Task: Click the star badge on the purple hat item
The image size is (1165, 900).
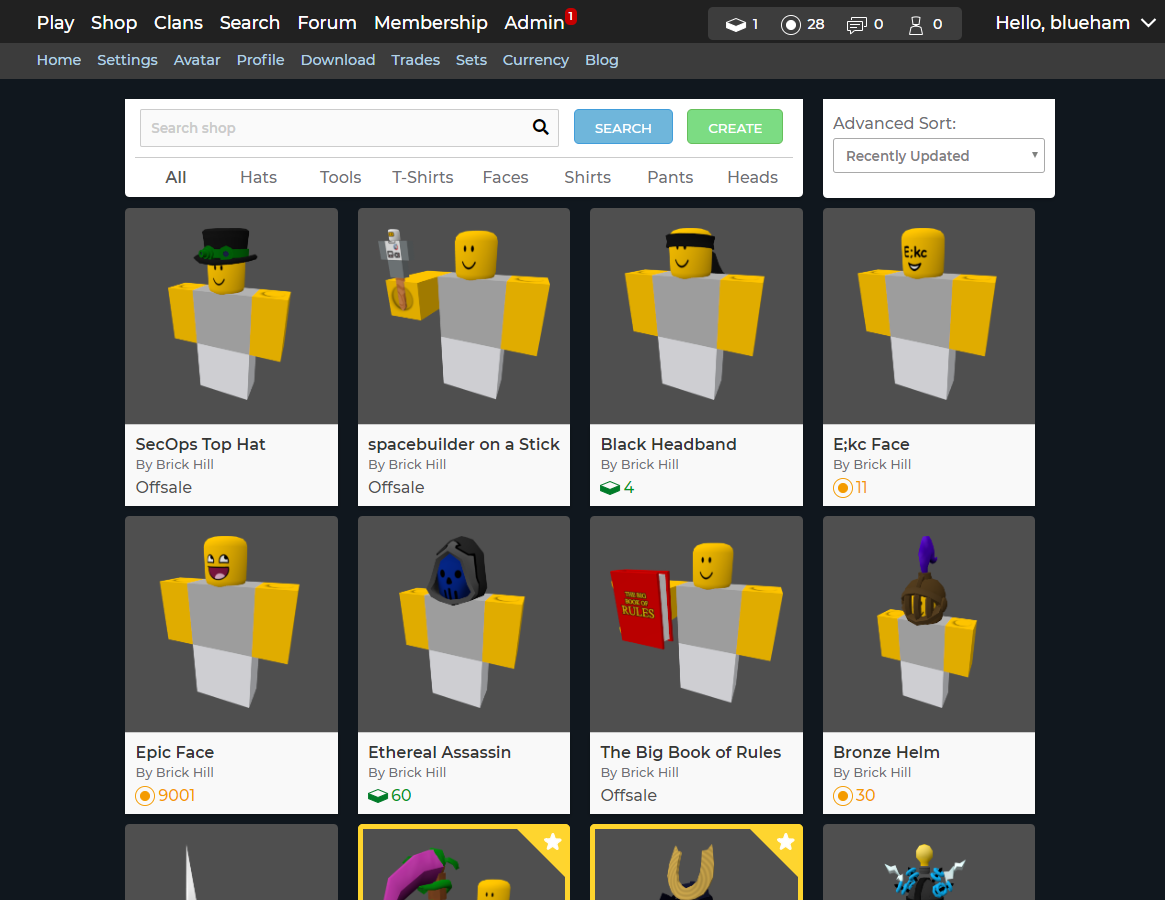Action: (x=553, y=842)
